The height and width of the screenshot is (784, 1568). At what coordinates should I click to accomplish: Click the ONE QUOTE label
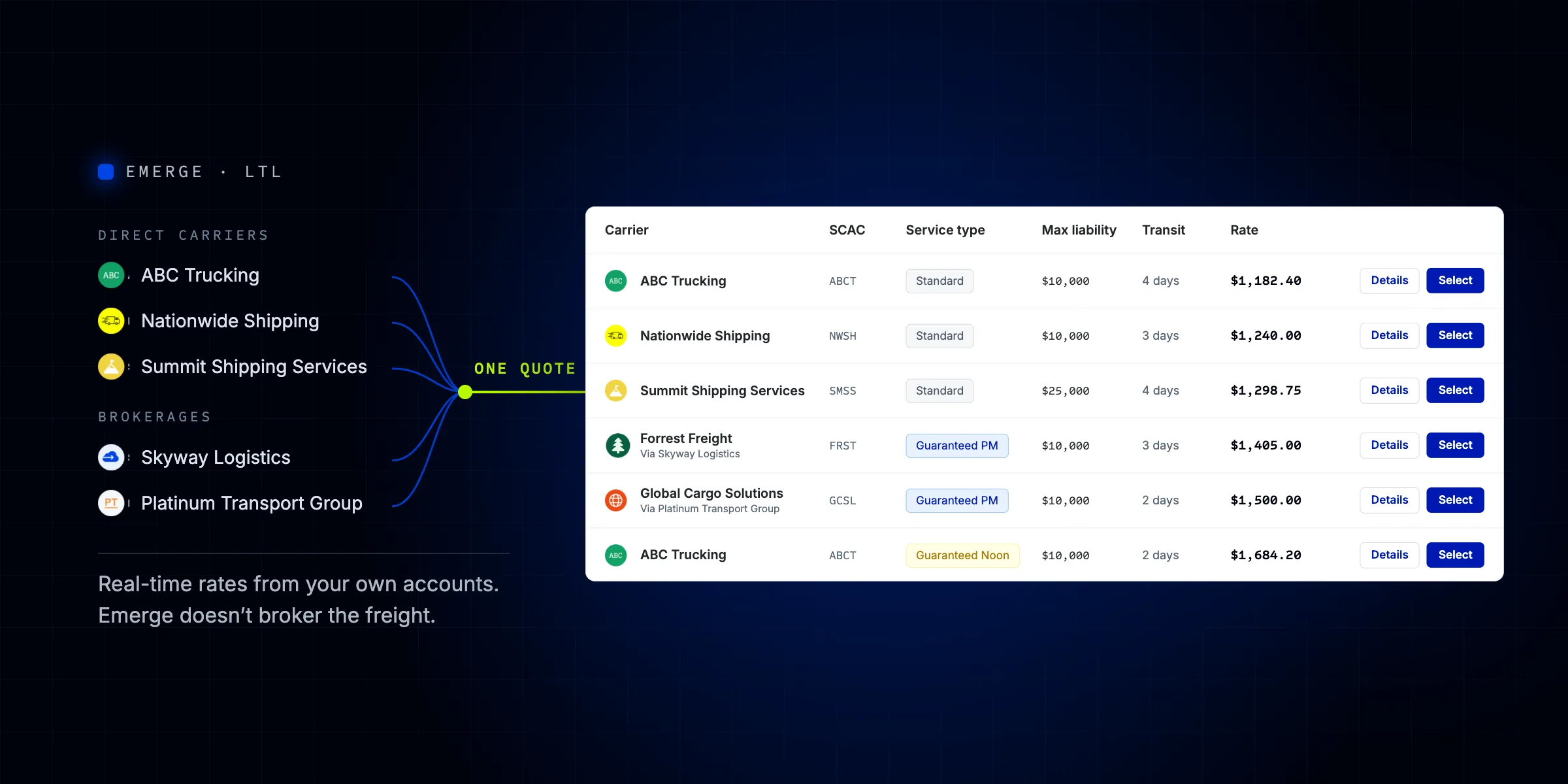[x=525, y=368]
